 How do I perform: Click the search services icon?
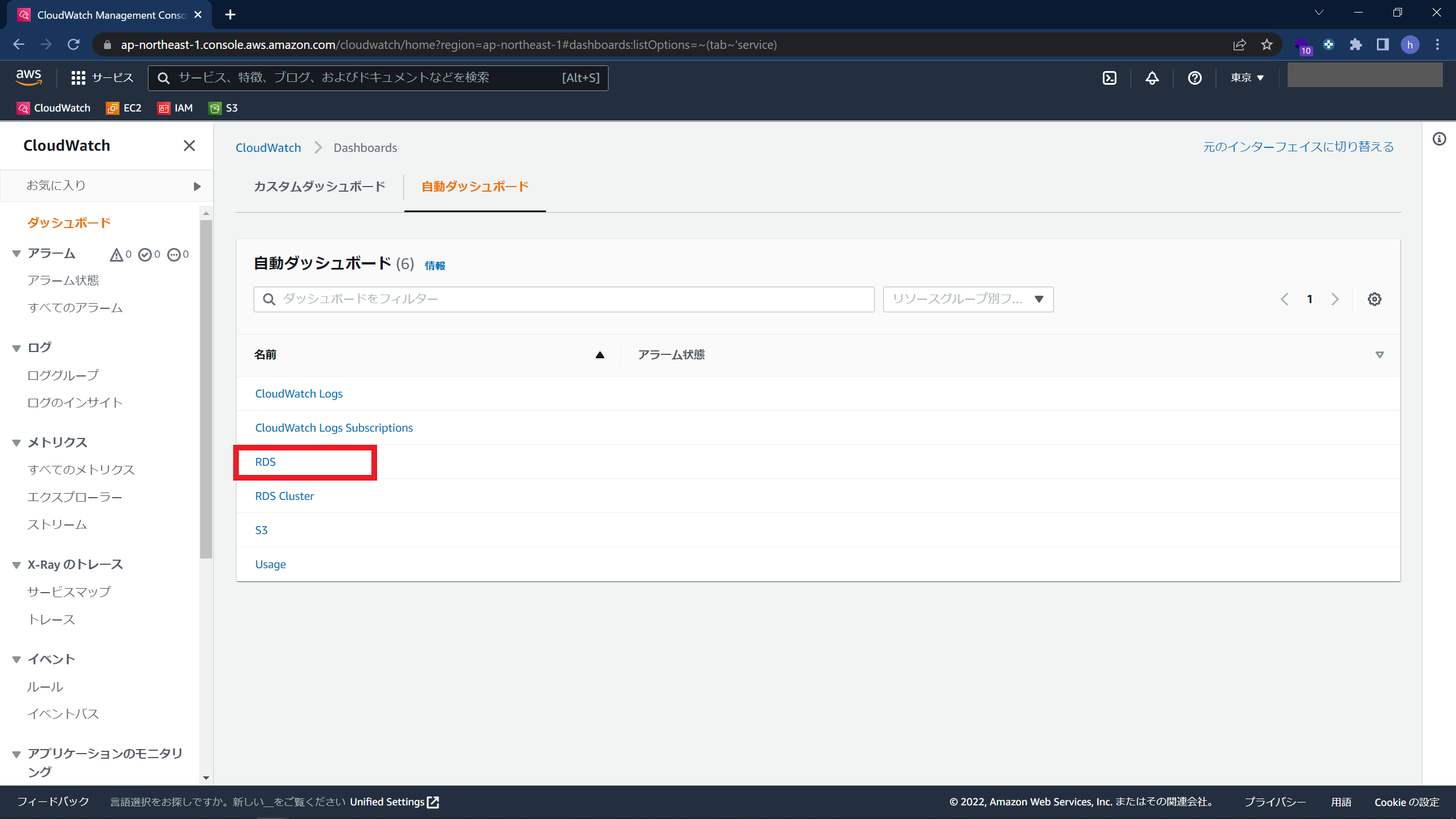[x=164, y=77]
